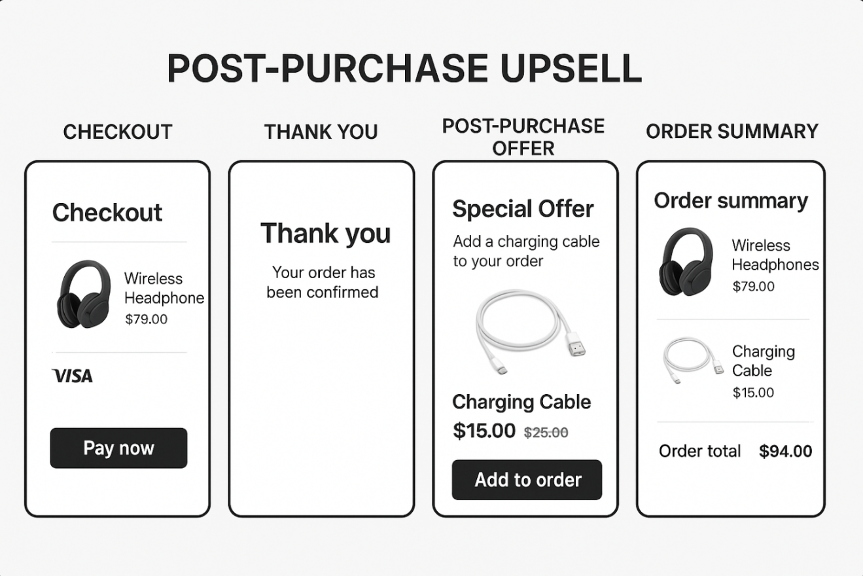This screenshot has height=576, width=864.
Task: Click the strikethrough $25.00 price
Action: [x=546, y=433]
